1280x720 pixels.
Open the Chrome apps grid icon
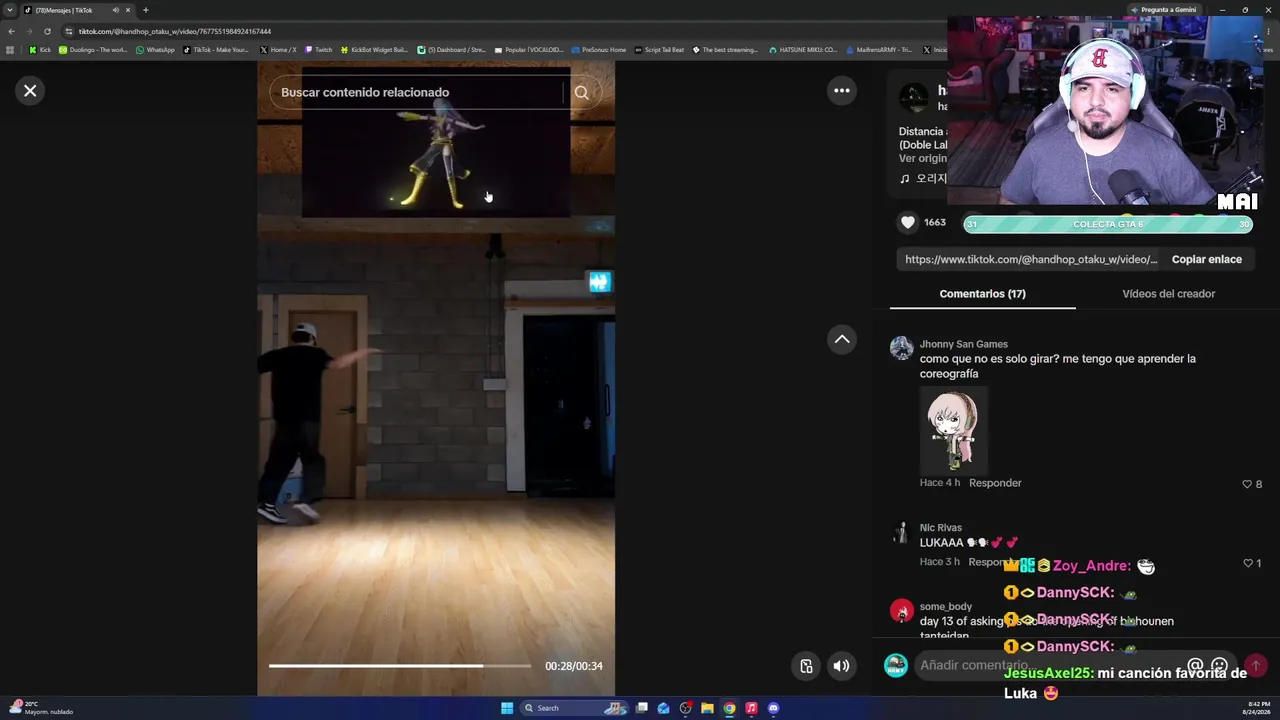point(10,49)
